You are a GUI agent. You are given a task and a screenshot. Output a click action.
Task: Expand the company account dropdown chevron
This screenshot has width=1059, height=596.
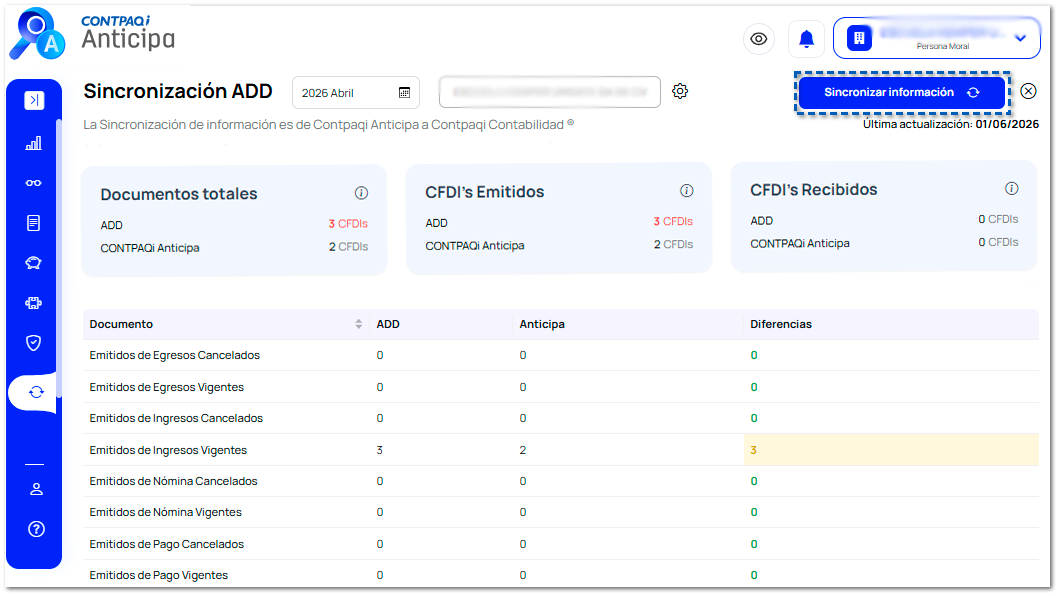[x=1021, y=39]
